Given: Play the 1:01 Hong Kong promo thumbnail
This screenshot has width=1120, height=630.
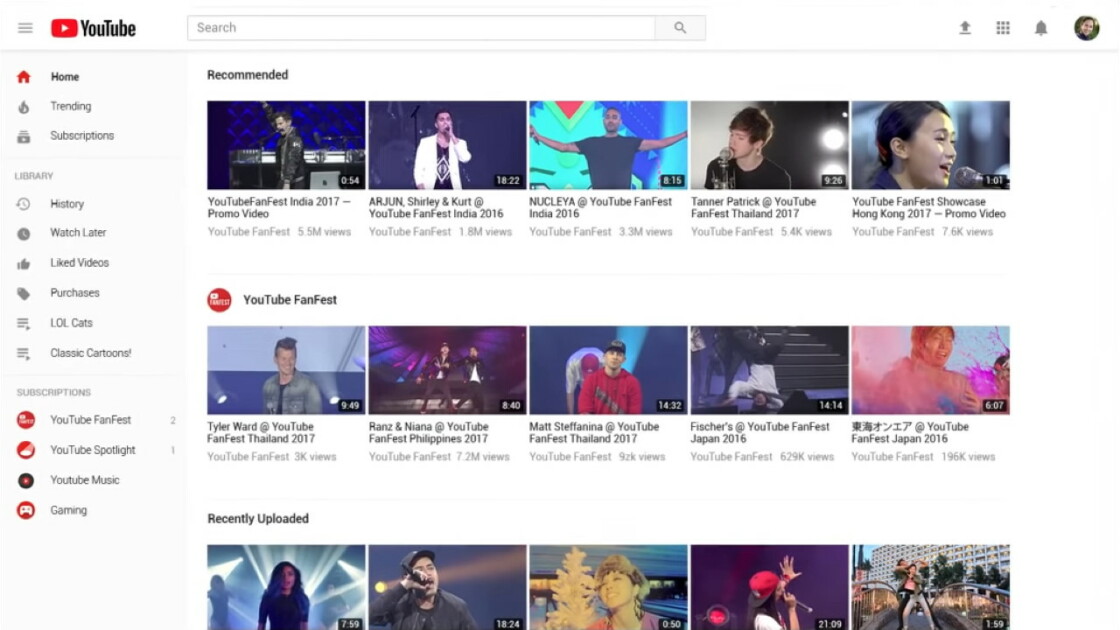Looking at the screenshot, I should [x=931, y=145].
